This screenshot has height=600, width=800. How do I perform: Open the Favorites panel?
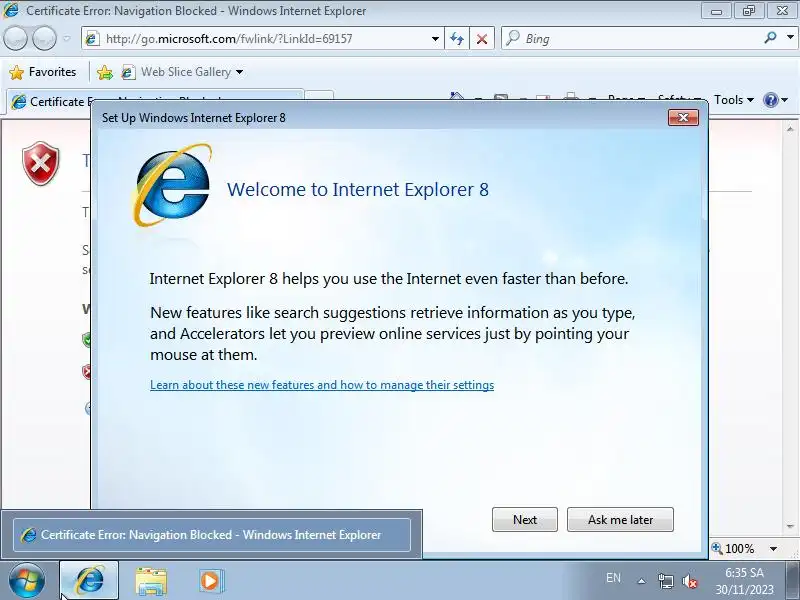pos(43,72)
